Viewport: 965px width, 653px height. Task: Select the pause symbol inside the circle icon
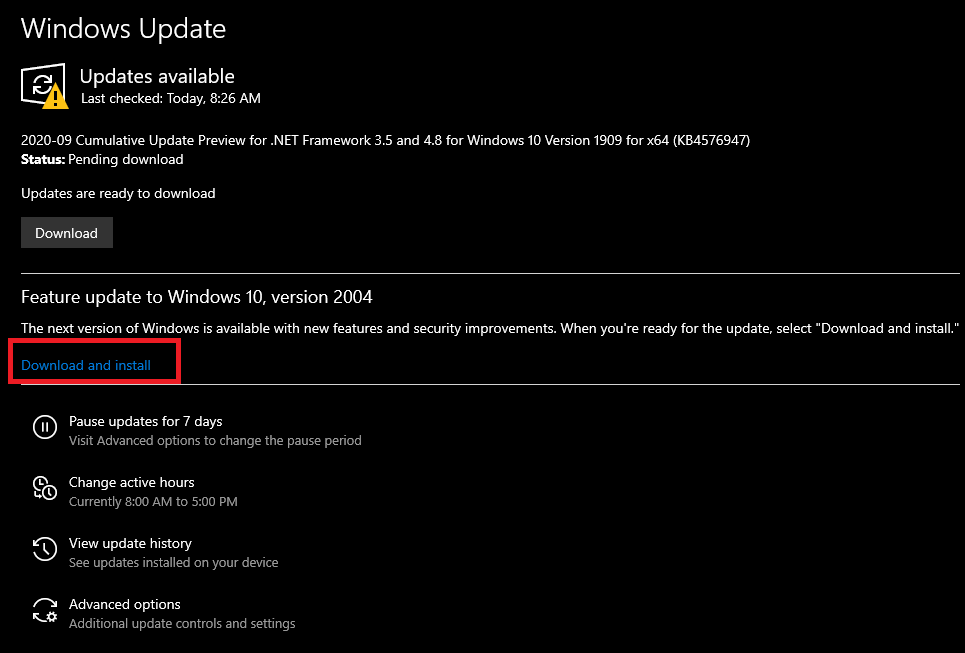coord(45,427)
